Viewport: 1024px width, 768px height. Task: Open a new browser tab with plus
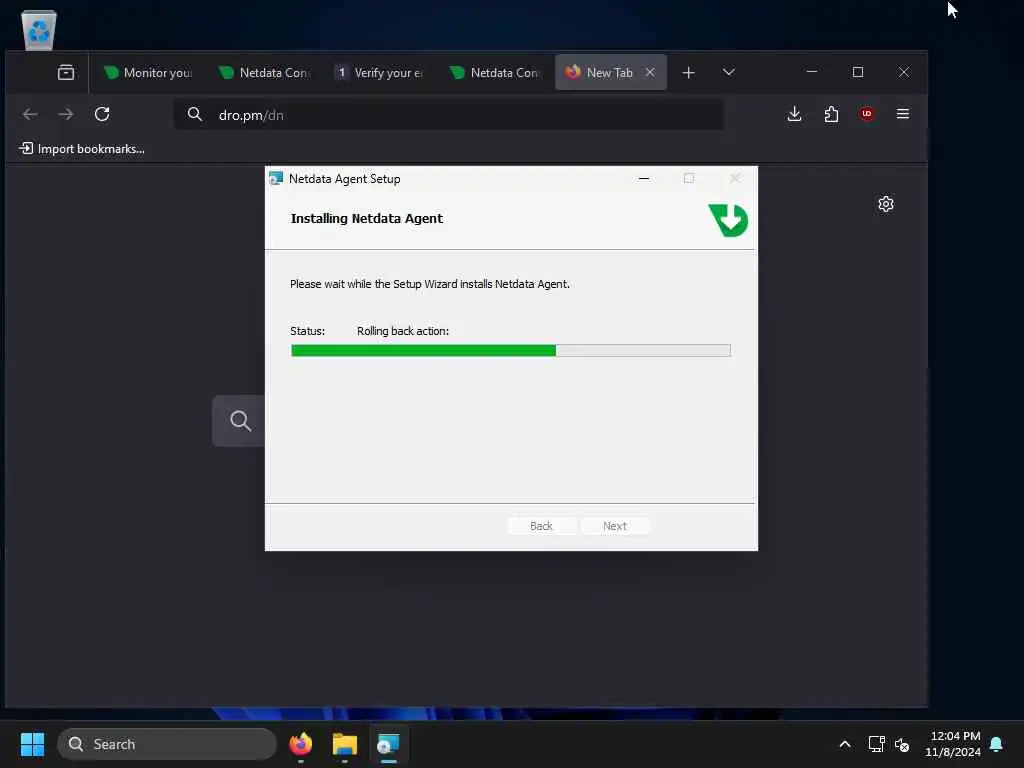pyautogui.click(x=688, y=72)
